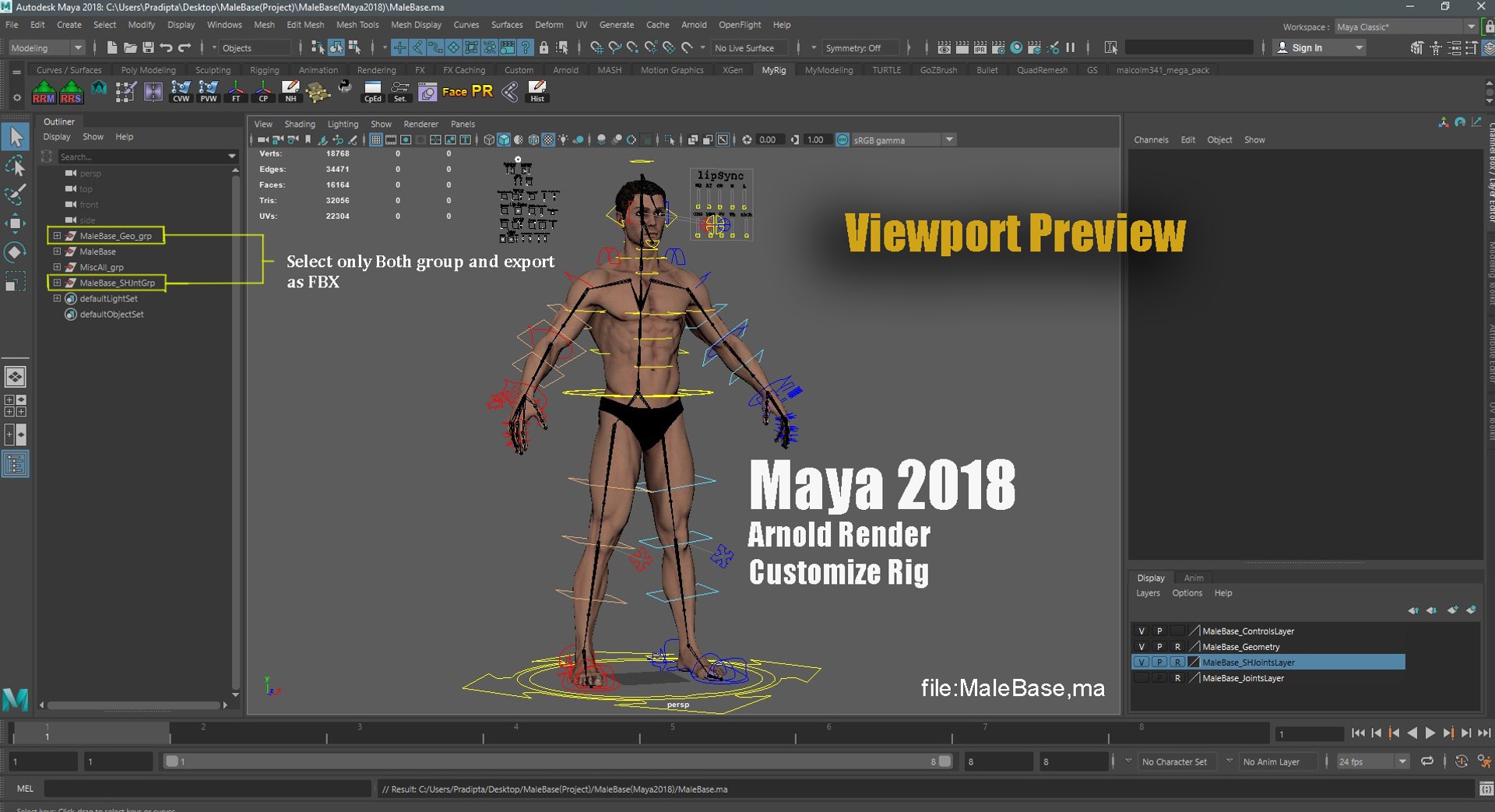Open the Modeling menu set dropdown

coord(46,48)
